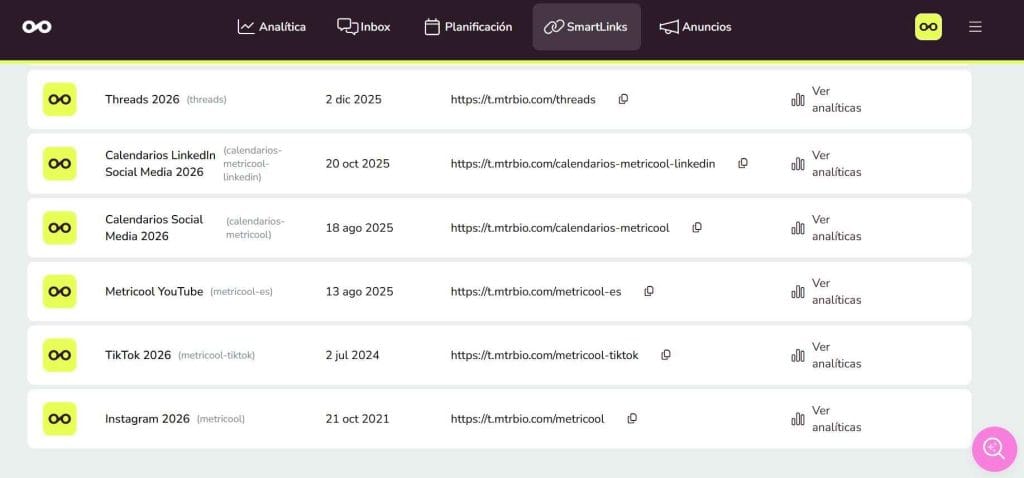Viewport: 1024px width, 478px height.
Task: Copy the Metricool YouTube link URL
Action: [x=649, y=291]
